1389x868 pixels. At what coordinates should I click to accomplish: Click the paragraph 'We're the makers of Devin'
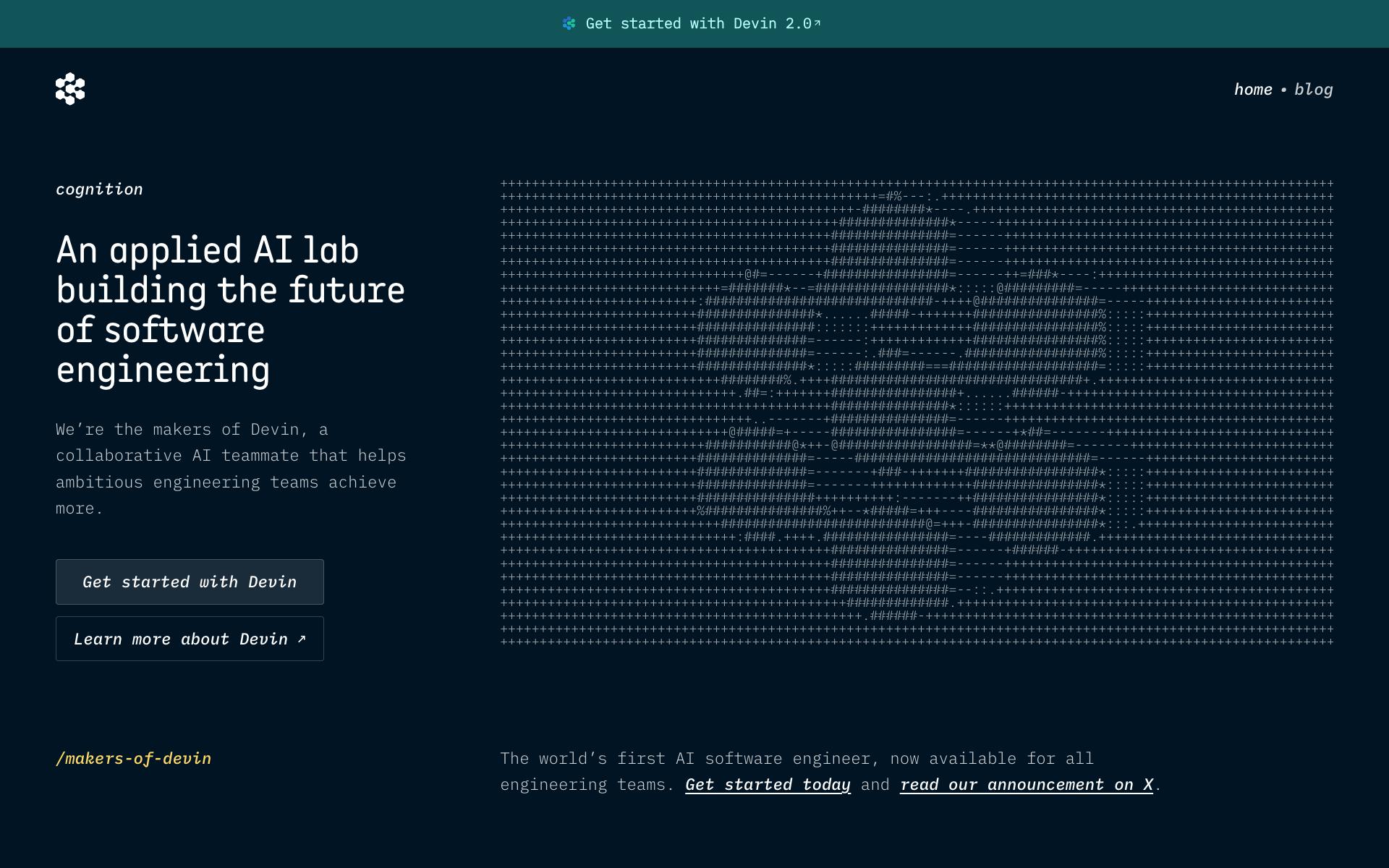click(x=231, y=469)
